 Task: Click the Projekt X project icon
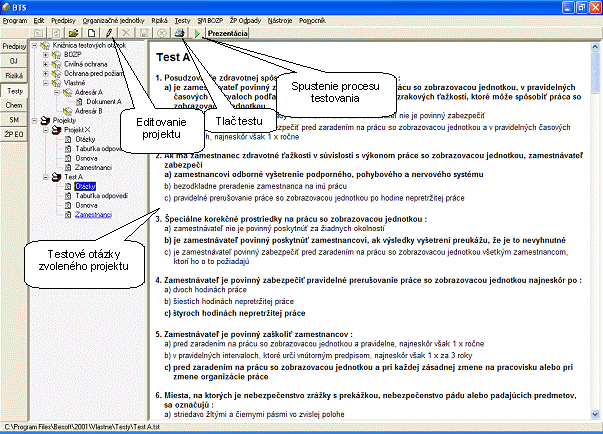[57, 130]
